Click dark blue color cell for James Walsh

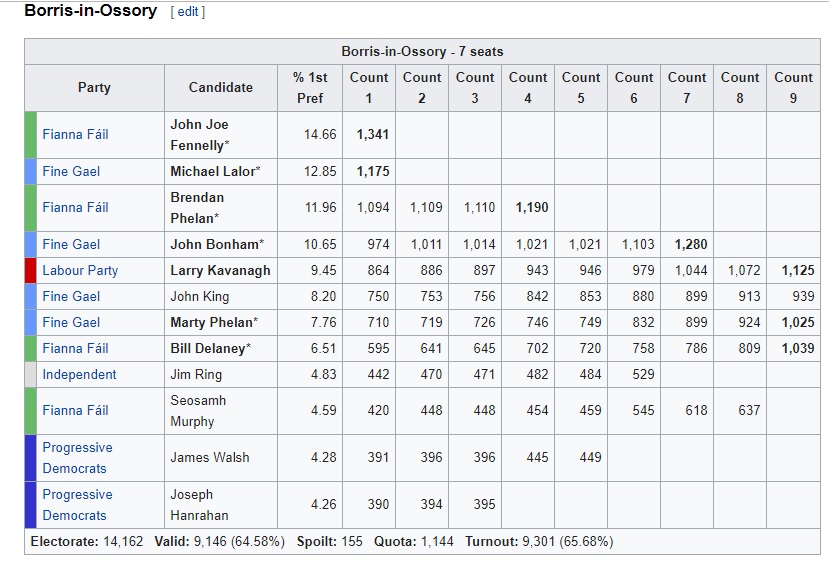click(31, 458)
